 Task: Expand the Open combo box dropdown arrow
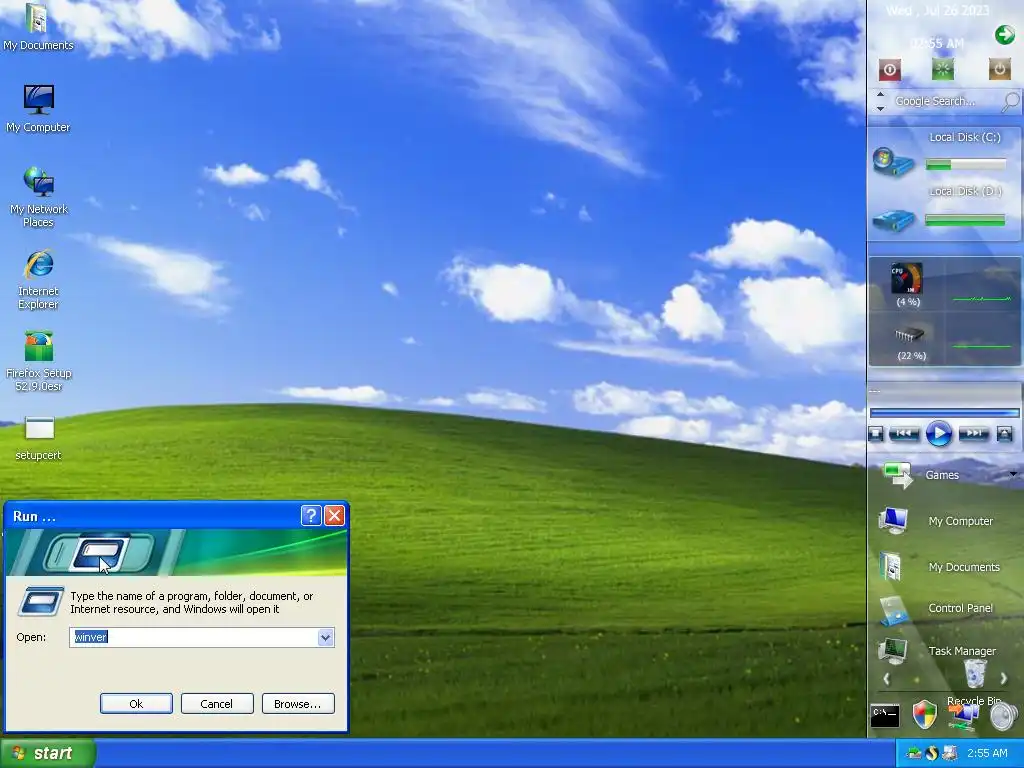[325, 637]
